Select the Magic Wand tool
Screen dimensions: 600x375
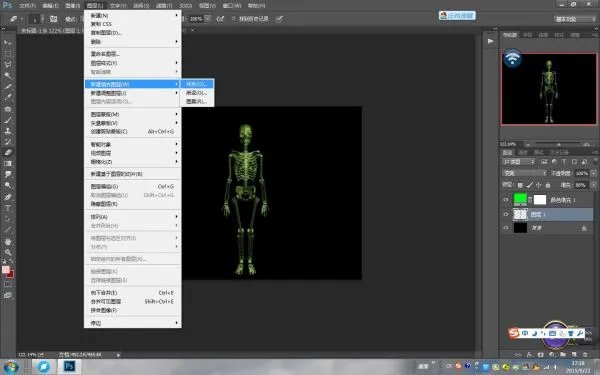click(x=8, y=75)
